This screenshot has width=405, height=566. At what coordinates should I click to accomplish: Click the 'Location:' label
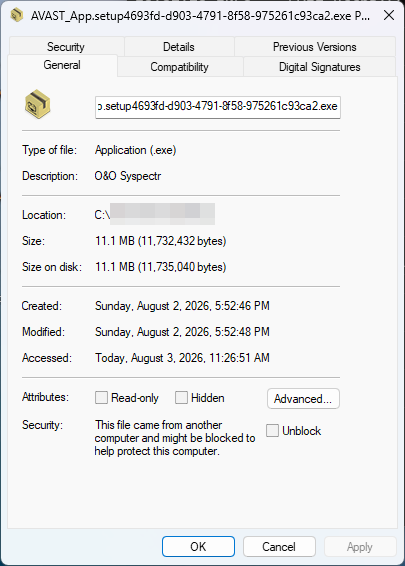coord(44,215)
